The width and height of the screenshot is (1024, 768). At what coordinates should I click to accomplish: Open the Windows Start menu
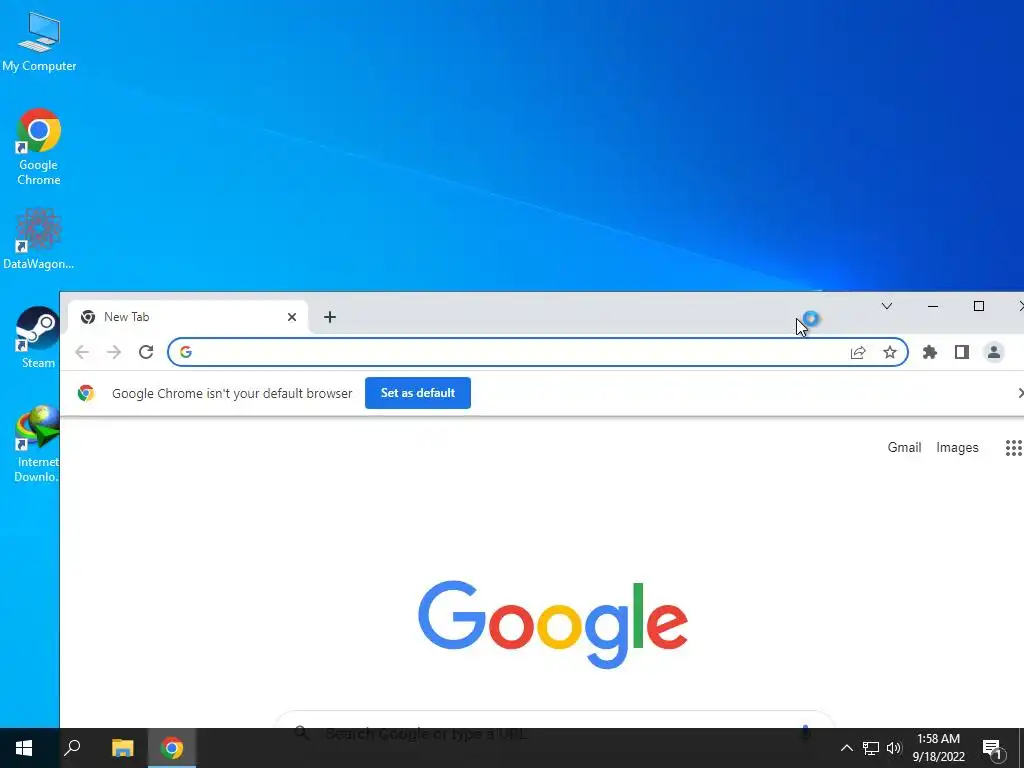pos(24,748)
